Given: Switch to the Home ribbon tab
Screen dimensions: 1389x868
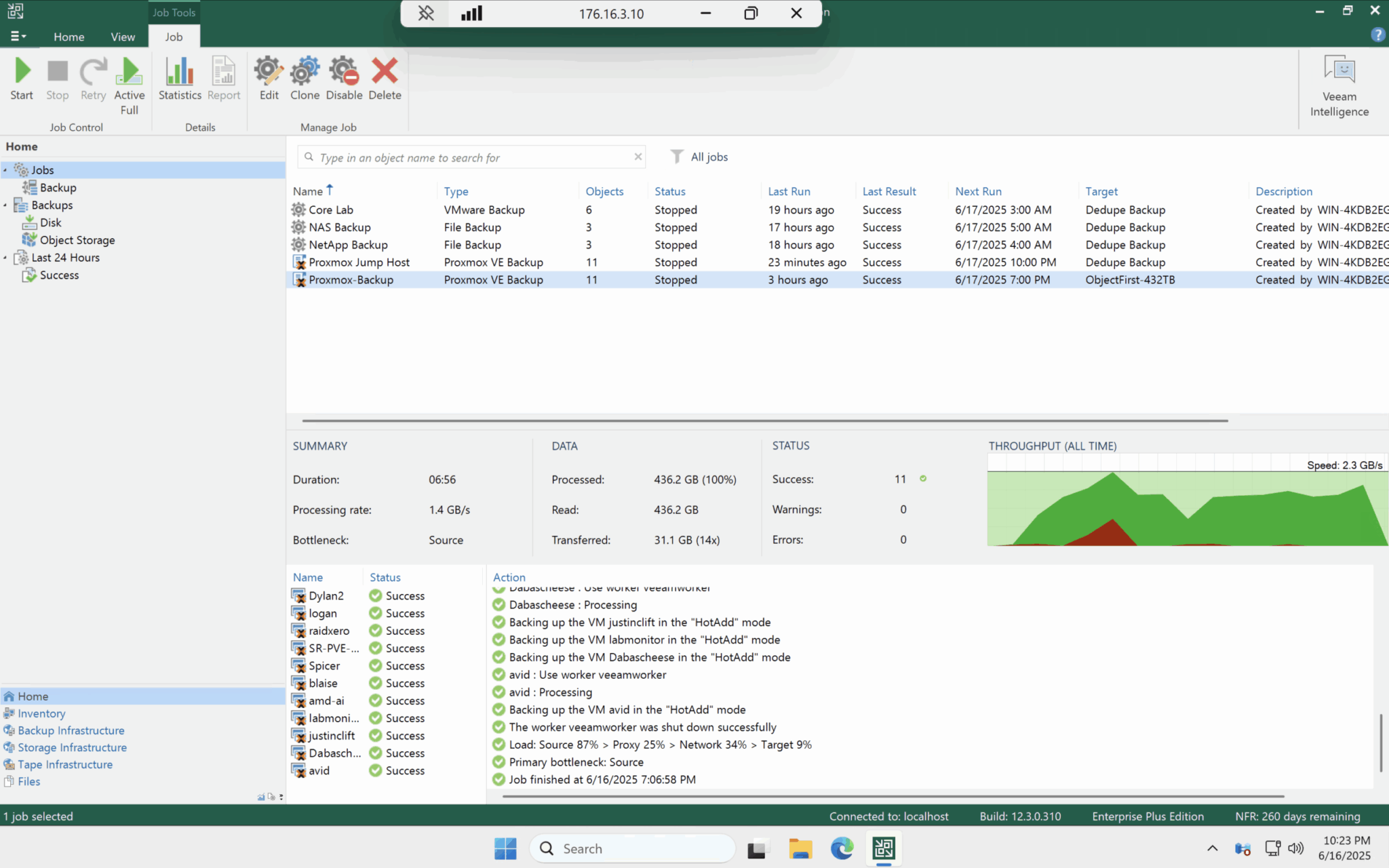Looking at the screenshot, I should click(x=69, y=37).
